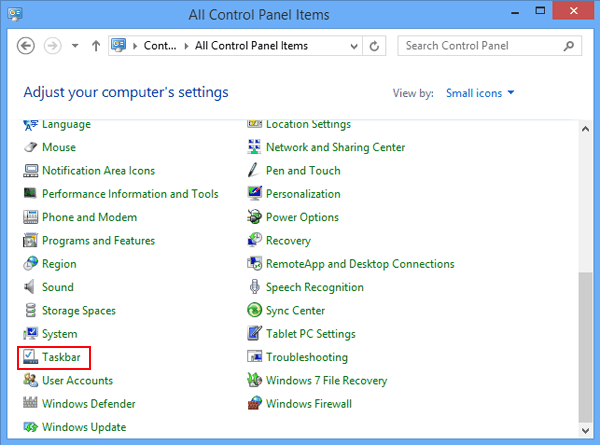
Task: Open the Windows Firewall link
Action: coord(309,404)
